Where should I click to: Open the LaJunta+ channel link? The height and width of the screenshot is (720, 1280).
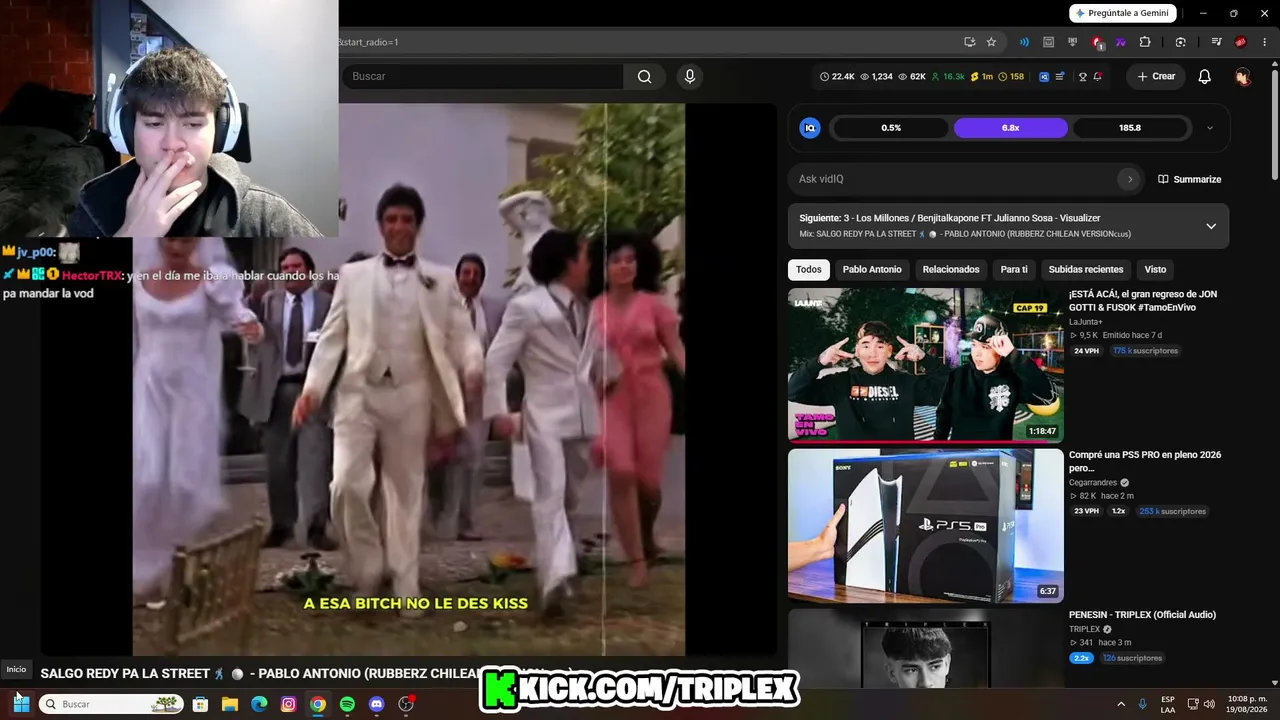coord(1086,322)
